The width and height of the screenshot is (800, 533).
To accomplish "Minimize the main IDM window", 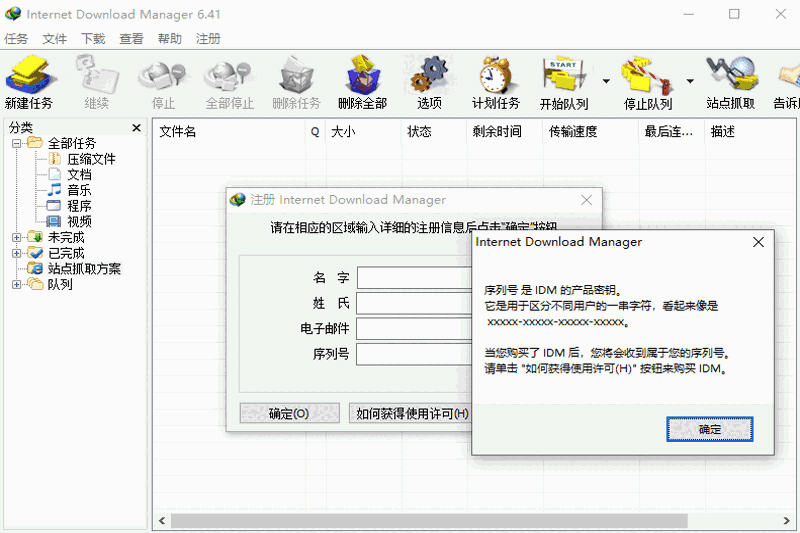I will pyautogui.click(x=689, y=14).
